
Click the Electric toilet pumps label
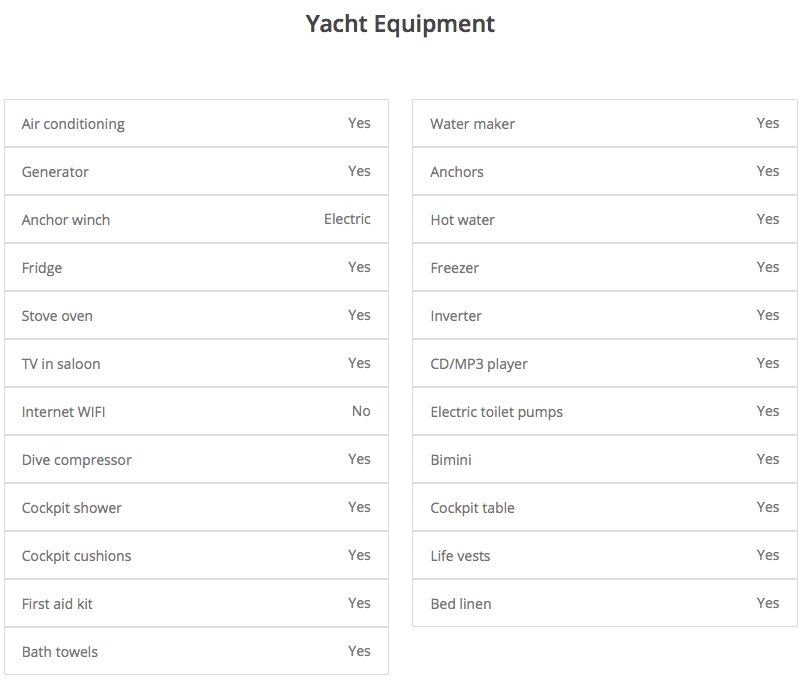[496, 412]
